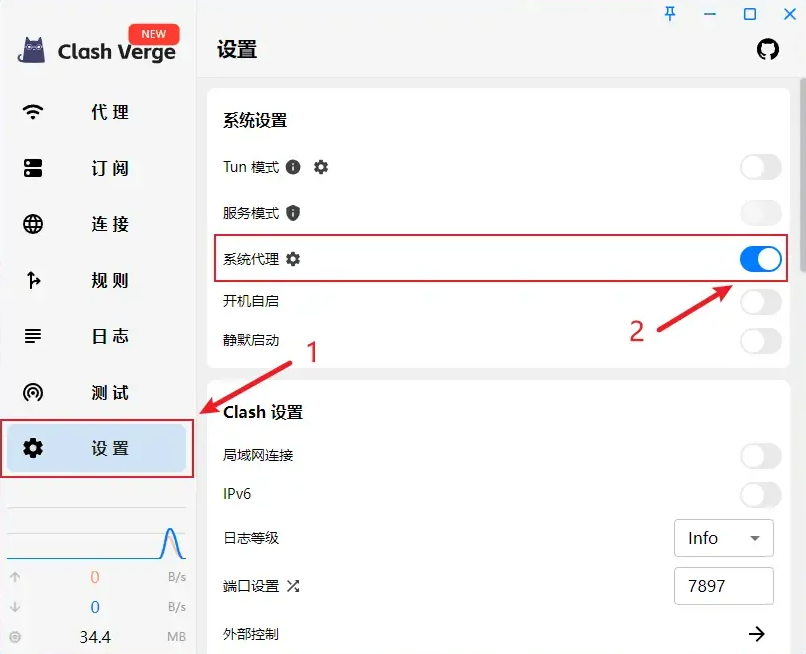806x654 pixels.
Task: Click the NEW badge on the logo
Action: click(x=154, y=34)
